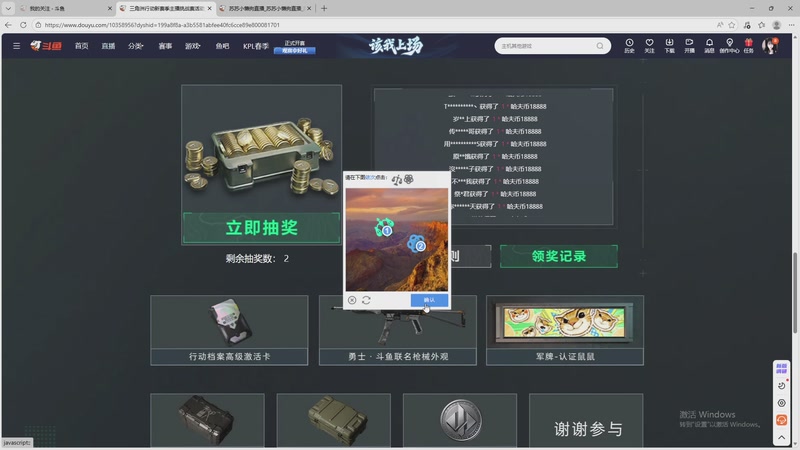Open the KPL春季 navigation item
Image resolution: width=800 pixels, height=450 pixels.
pyautogui.click(x=256, y=46)
